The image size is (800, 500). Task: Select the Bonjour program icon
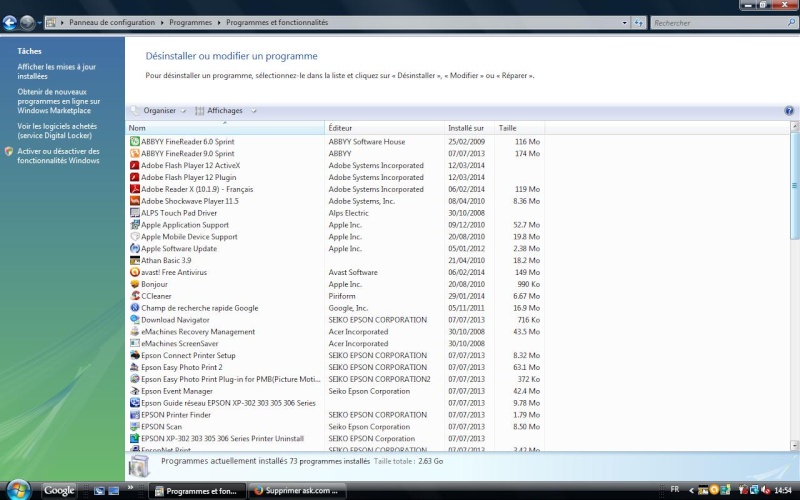pos(135,284)
